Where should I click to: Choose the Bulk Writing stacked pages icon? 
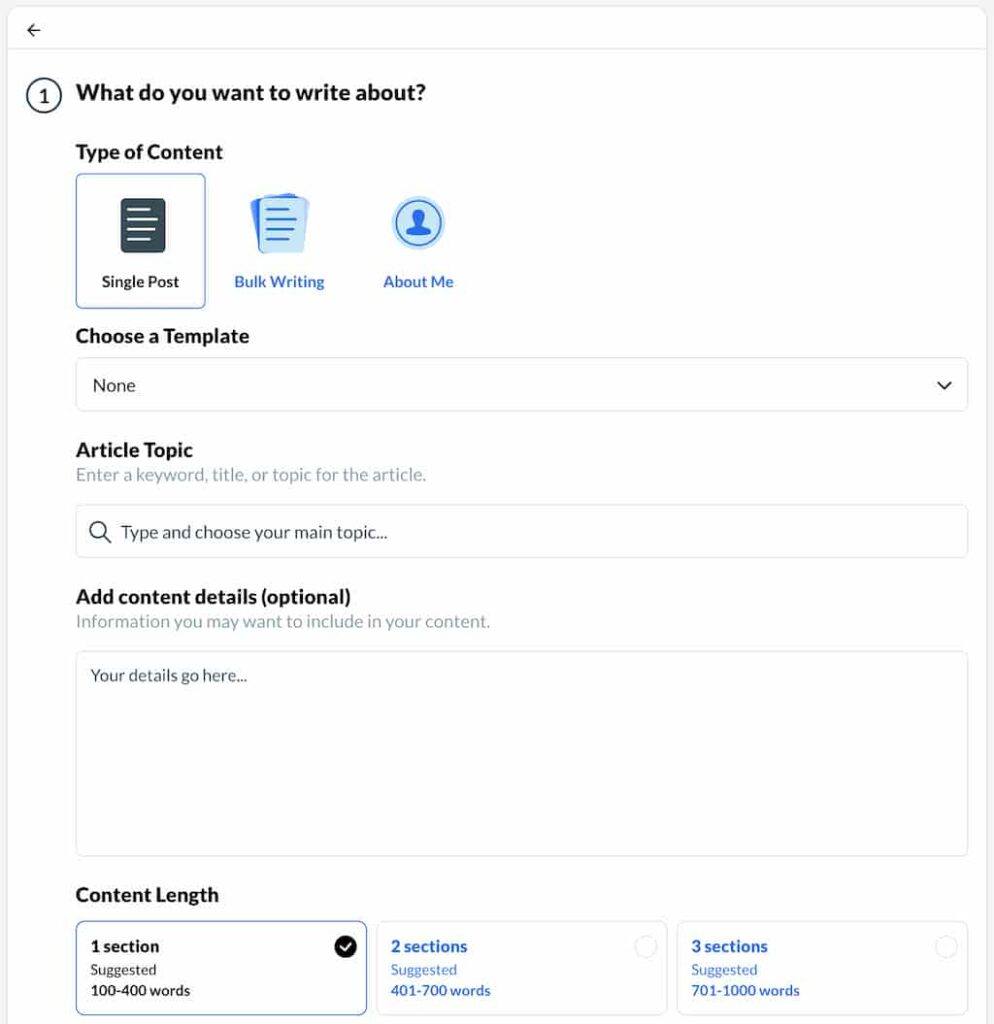pos(280,224)
